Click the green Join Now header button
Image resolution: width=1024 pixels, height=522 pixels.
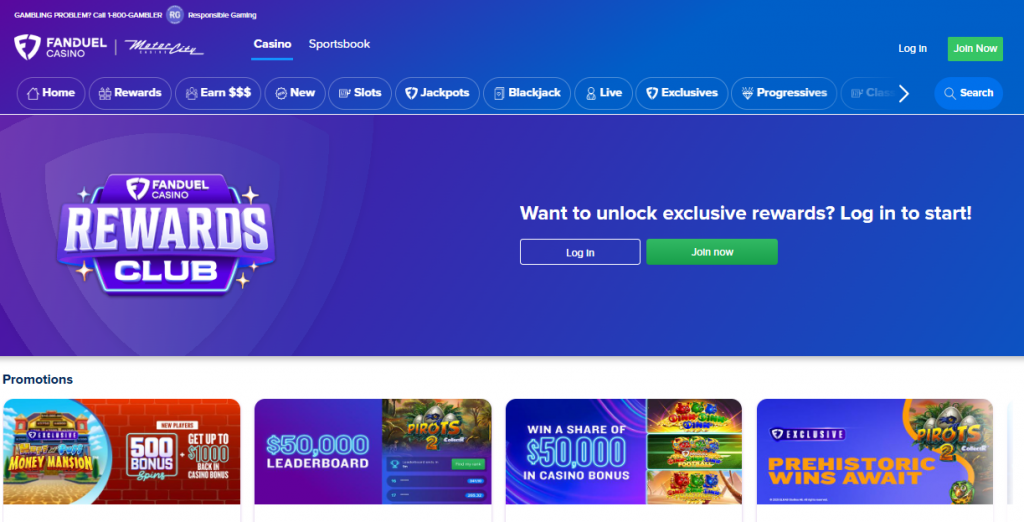[x=975, y=48]
